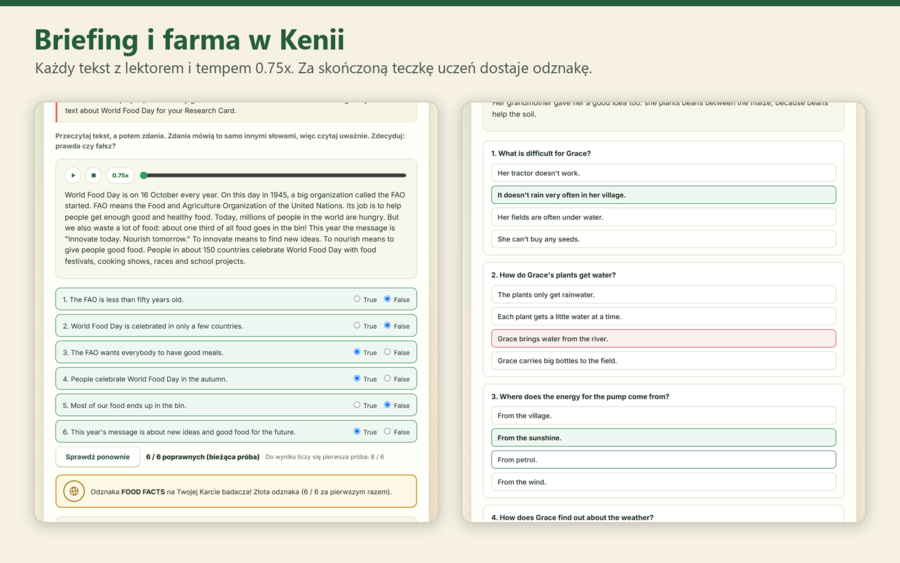Click the audio progress slider handle
This screenshot has width=900, height=563.
(x=143, y=175)
